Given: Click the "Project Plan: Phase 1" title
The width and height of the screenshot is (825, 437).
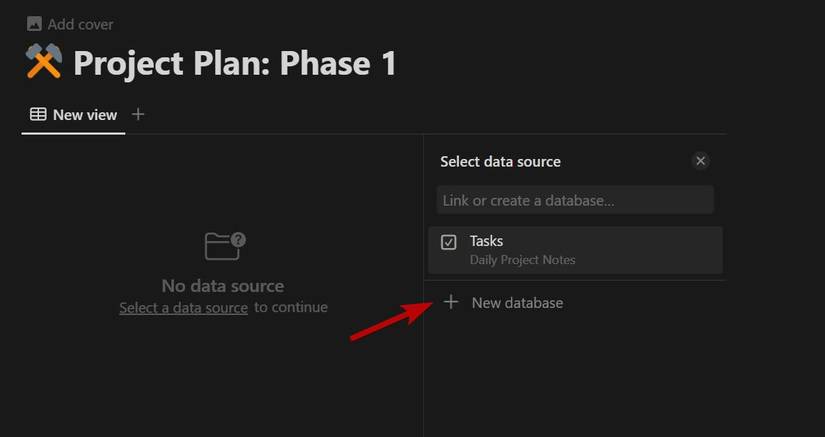Looking at the screenshot, I should coord(235,63).
